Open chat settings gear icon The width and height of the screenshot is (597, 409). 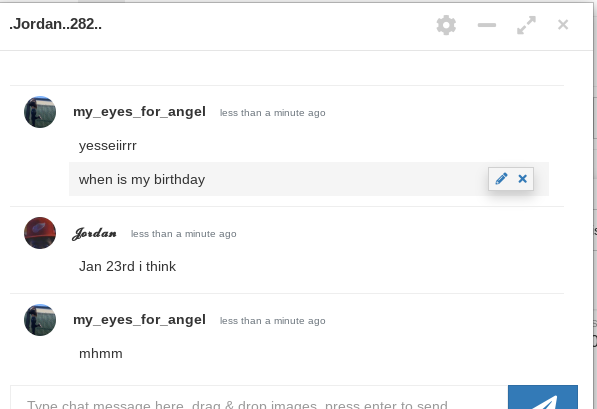[446, 25]
